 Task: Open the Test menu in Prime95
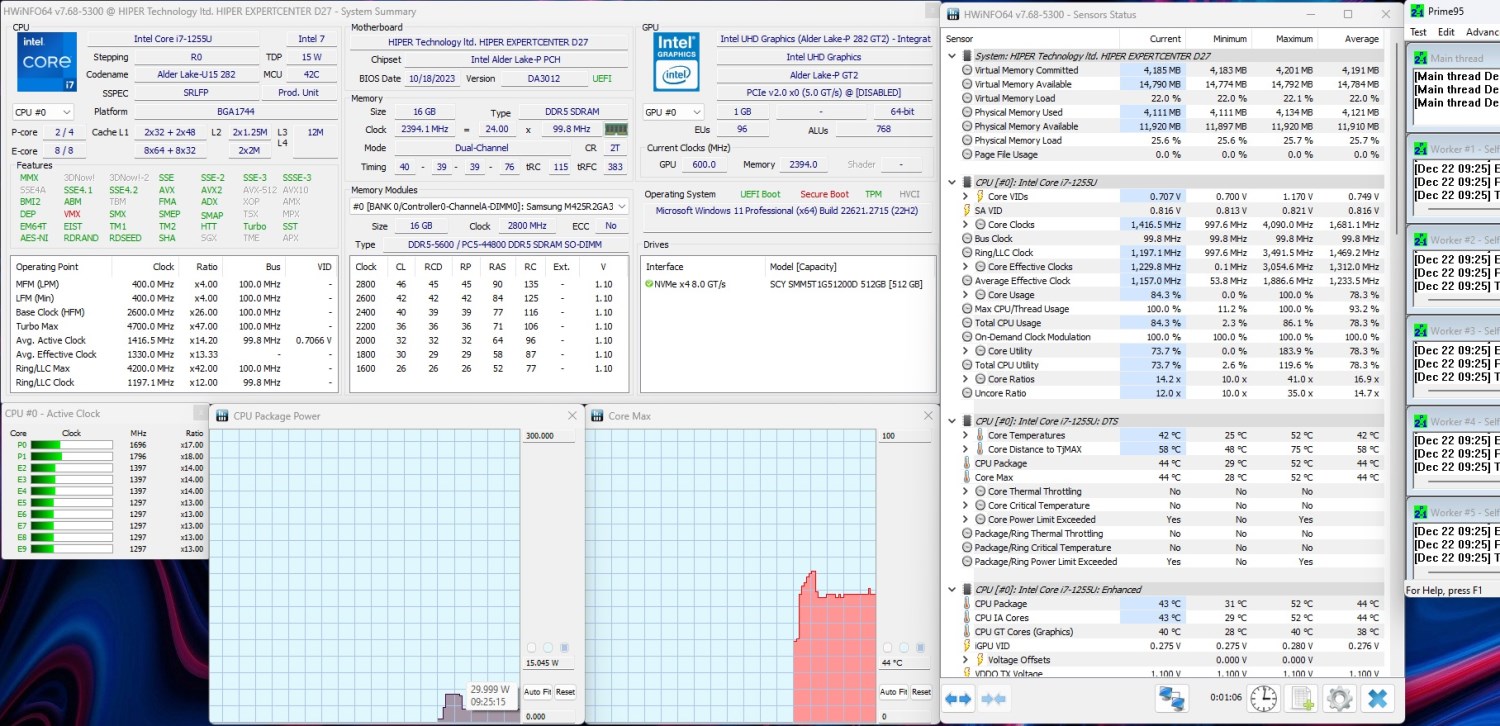(1418, 32)
